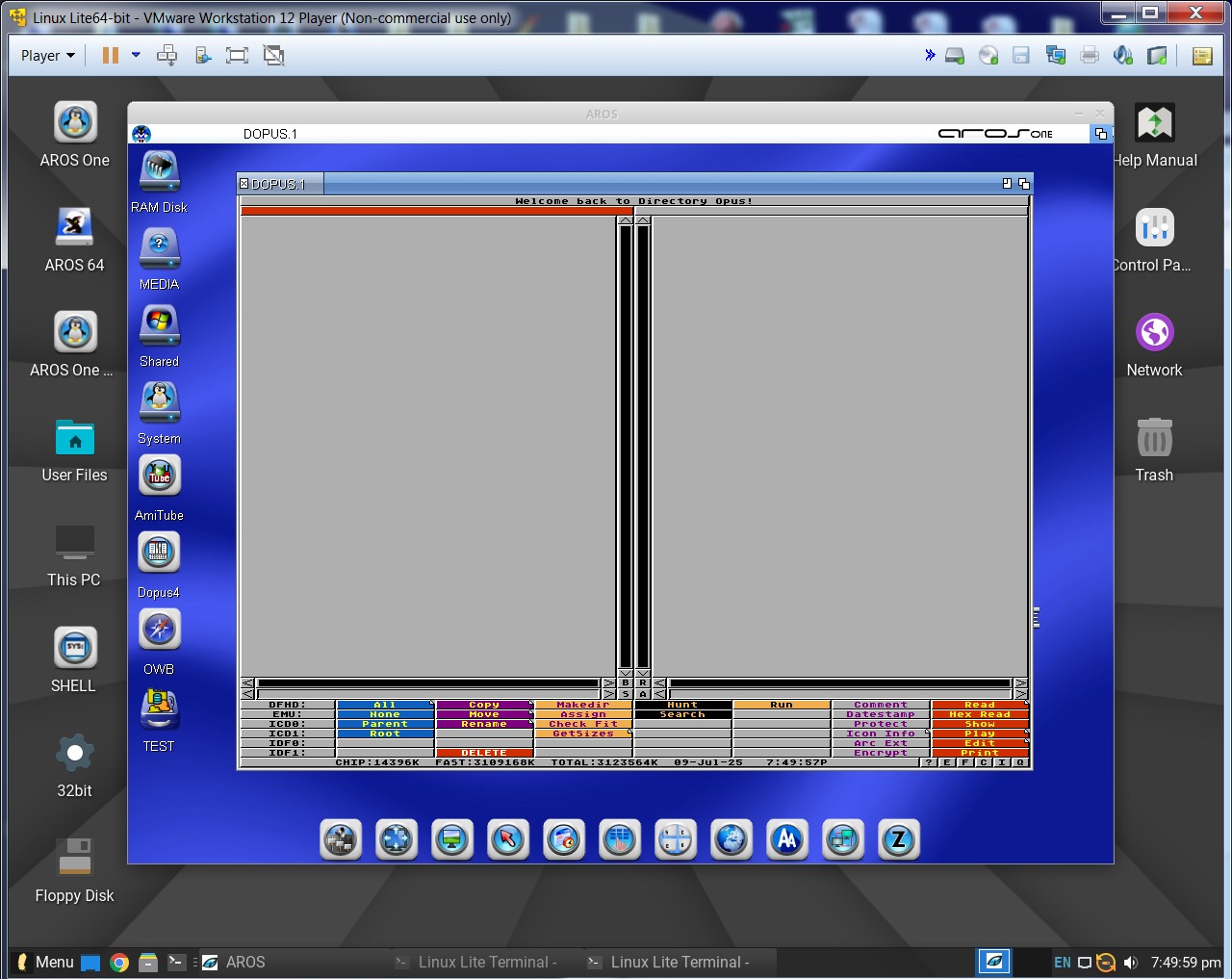Toggle the All select button
This screenshot has height=979, width=1232.
coord(384,705)
